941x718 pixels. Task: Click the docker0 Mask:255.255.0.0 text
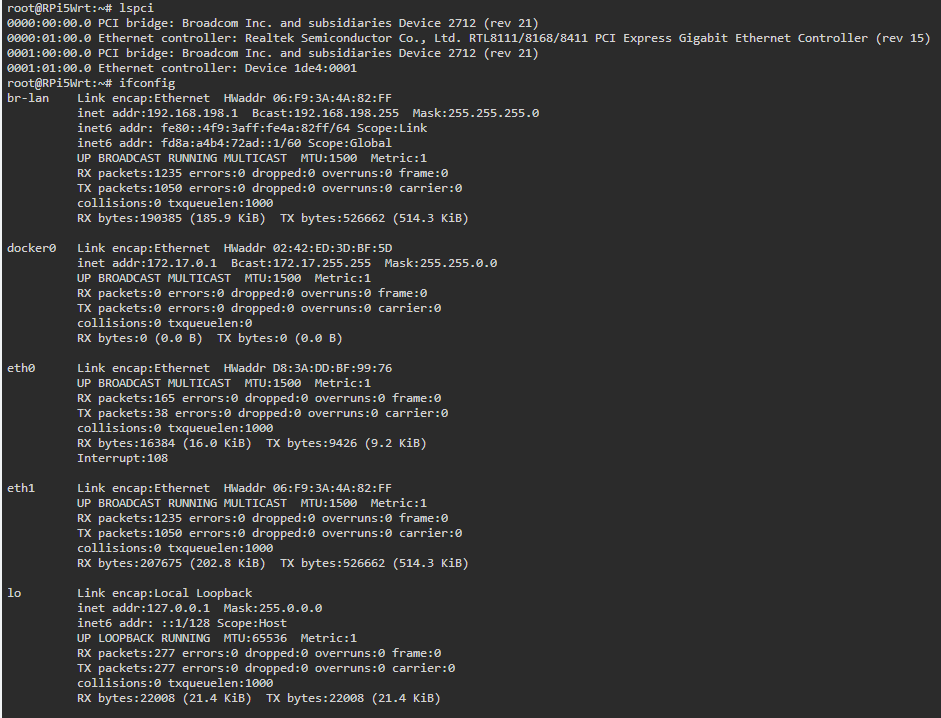point(440,264)
